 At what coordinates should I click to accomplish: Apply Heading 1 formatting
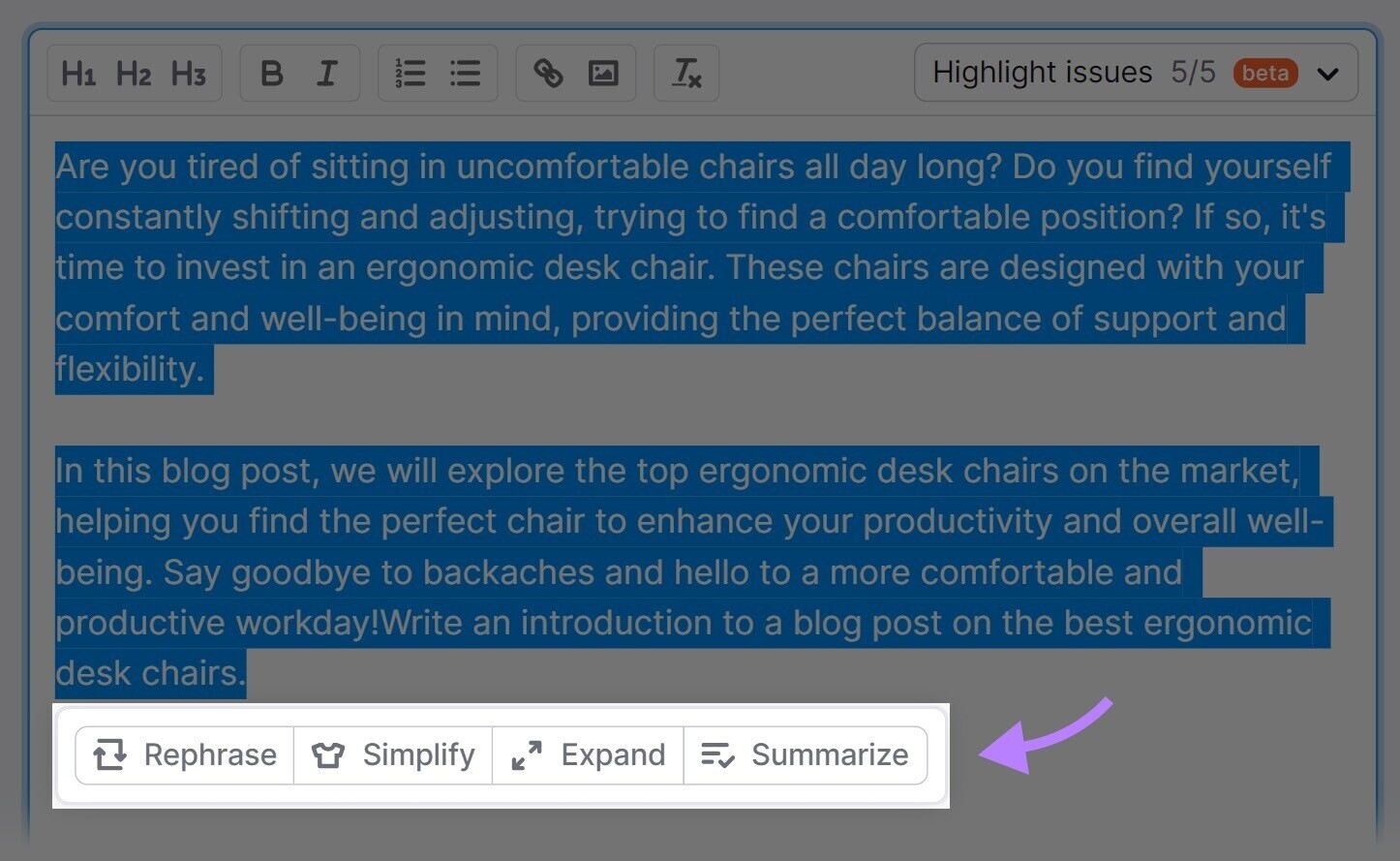[x=78, y=74]
